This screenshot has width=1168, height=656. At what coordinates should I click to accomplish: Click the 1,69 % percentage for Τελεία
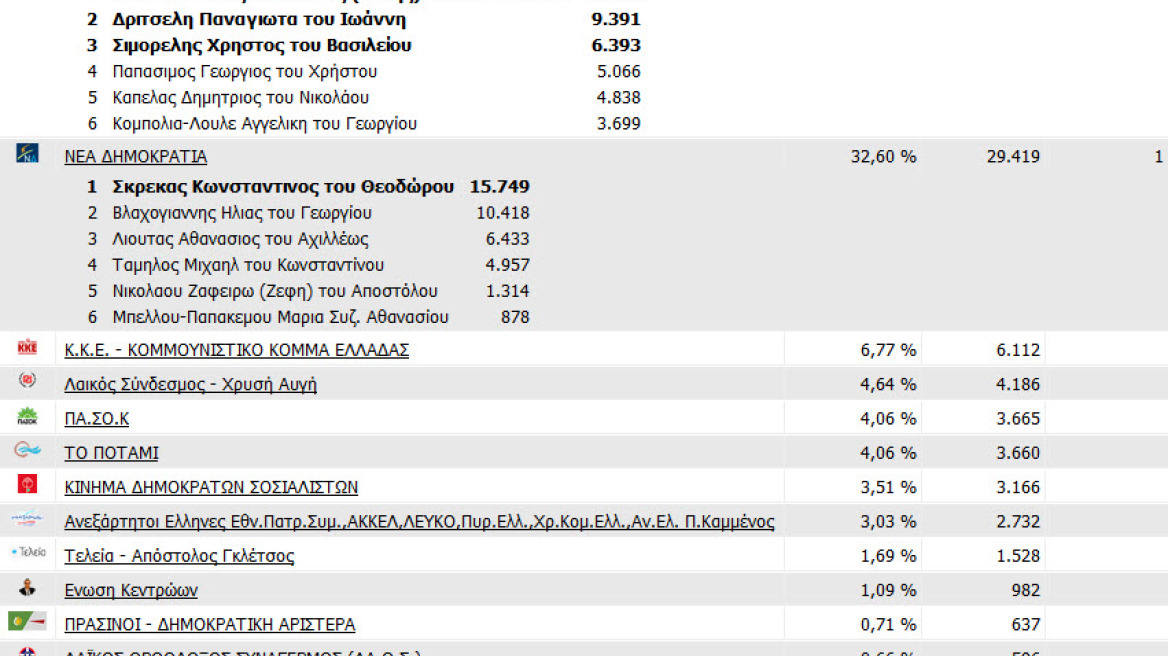pos(888,555)
